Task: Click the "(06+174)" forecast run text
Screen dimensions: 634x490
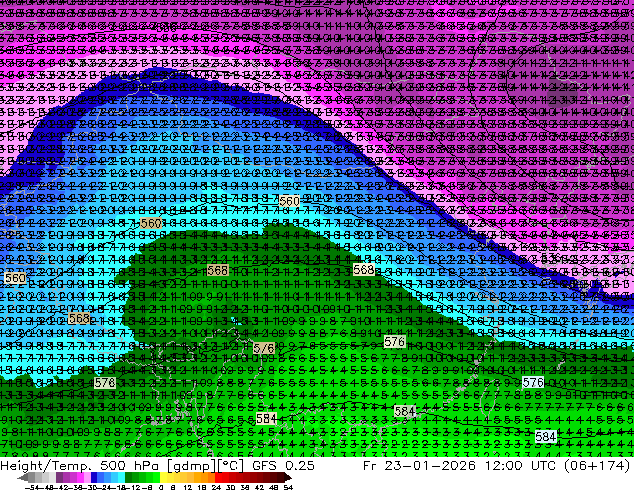Action: tap(599, 465)
